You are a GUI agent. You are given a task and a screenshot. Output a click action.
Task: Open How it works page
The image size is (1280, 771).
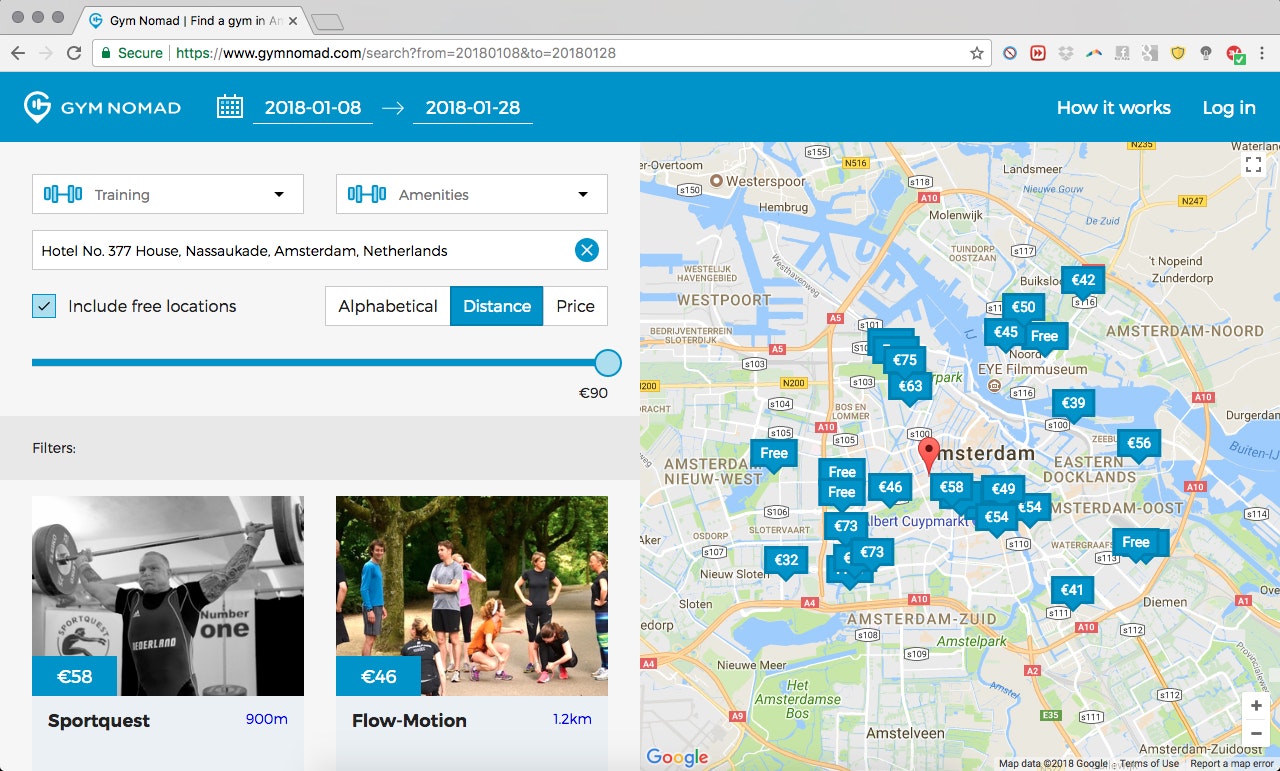click(x=1114, y=108)
